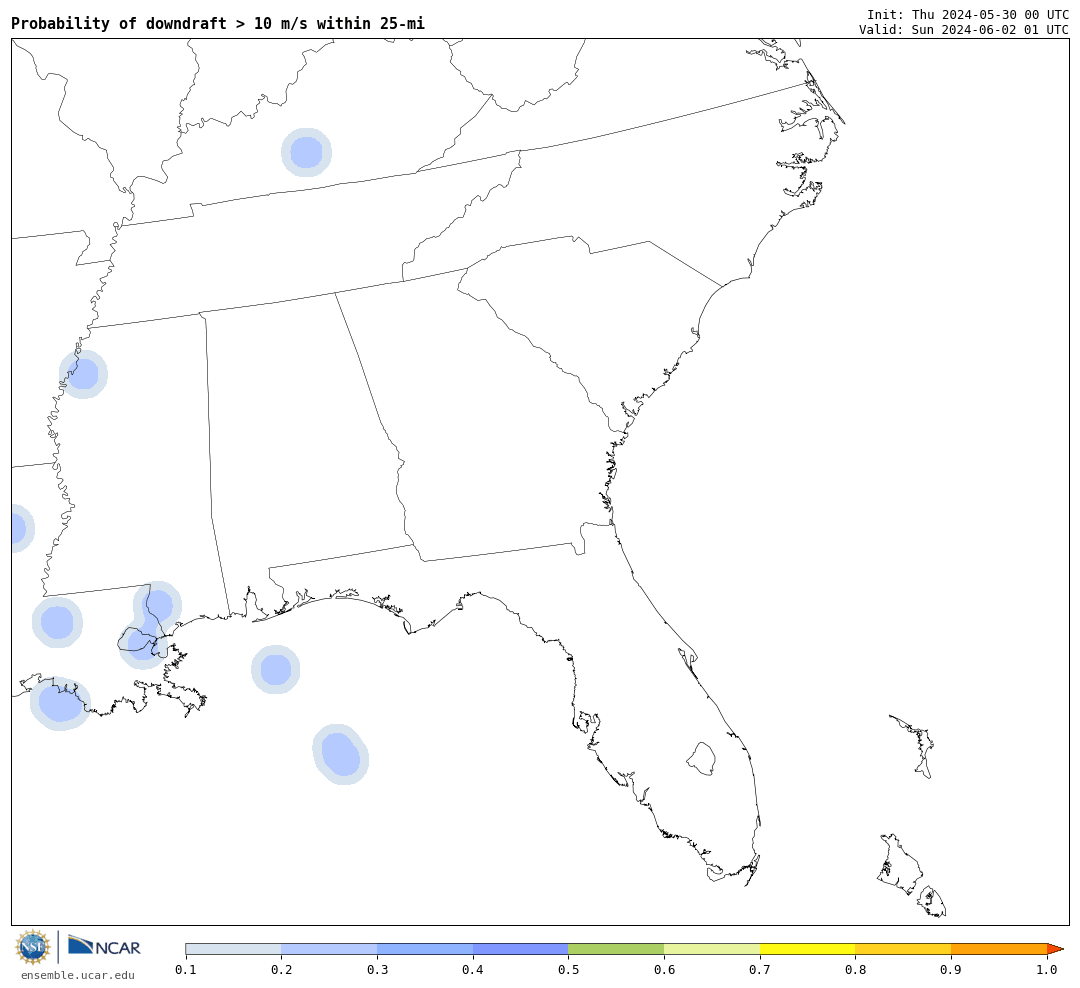This screenshot has width=1080, height=988.
Task: Click the Valid time text line
Action: click(964, 30)
